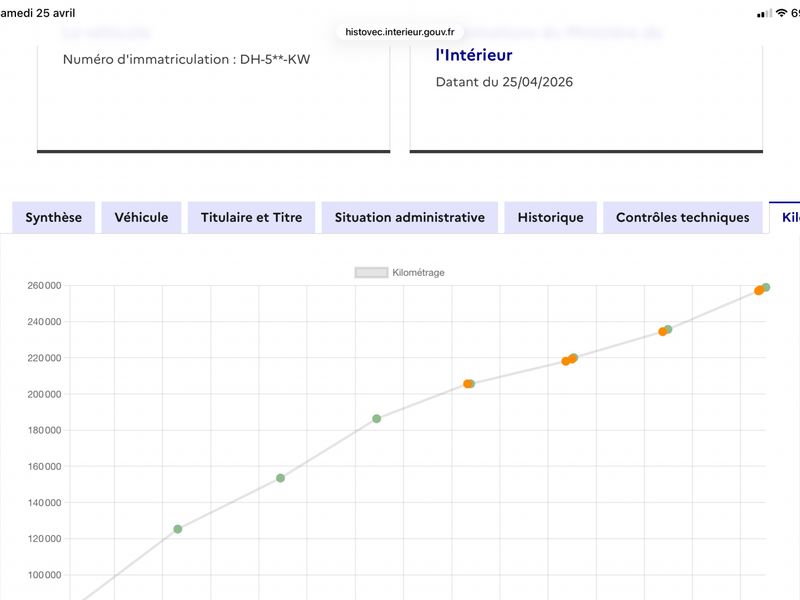Click the 260000 axis label
The image size is (800, 600).
pos(44,286)
